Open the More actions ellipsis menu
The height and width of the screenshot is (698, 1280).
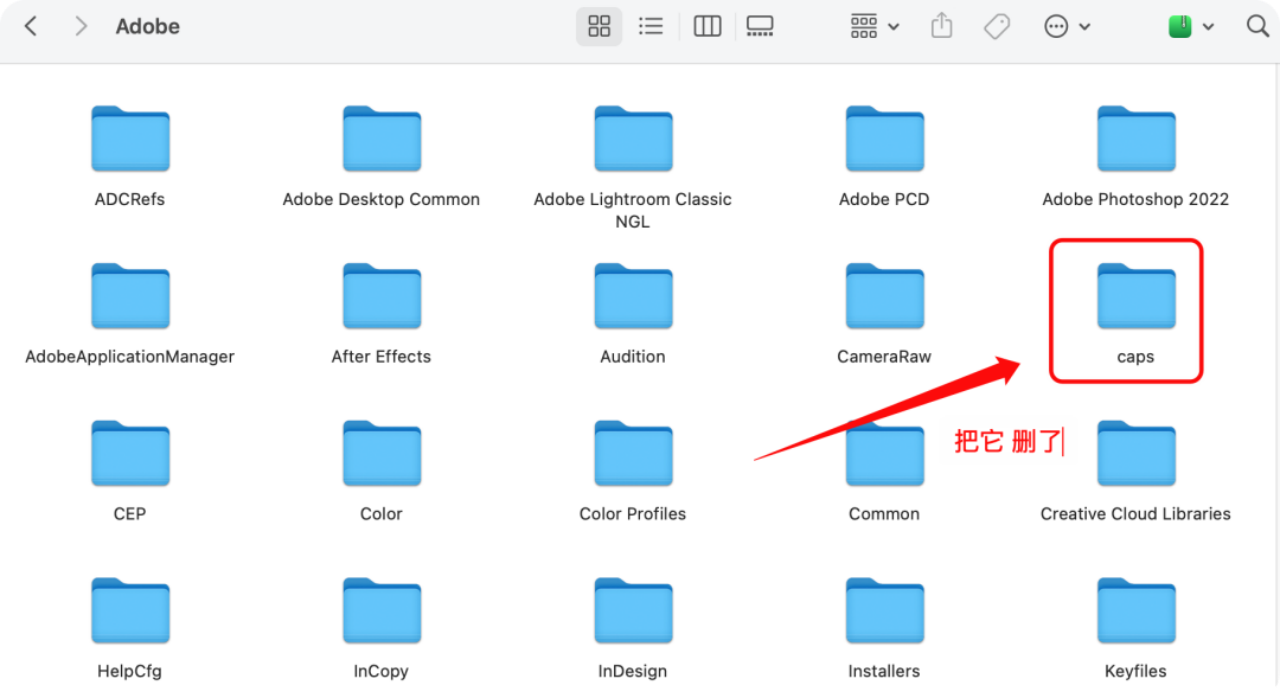tap(1067, 27)
